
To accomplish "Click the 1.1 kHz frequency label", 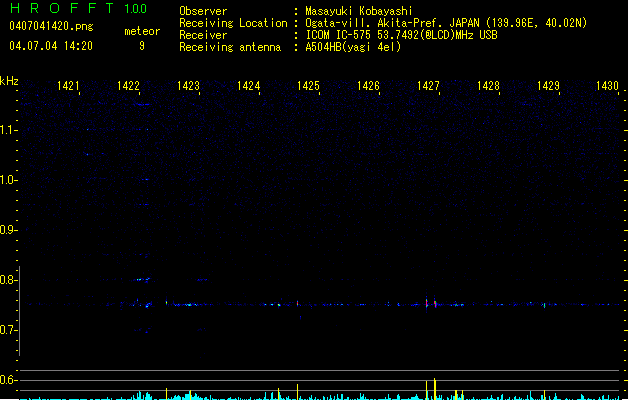I will (x=8, y=130).
